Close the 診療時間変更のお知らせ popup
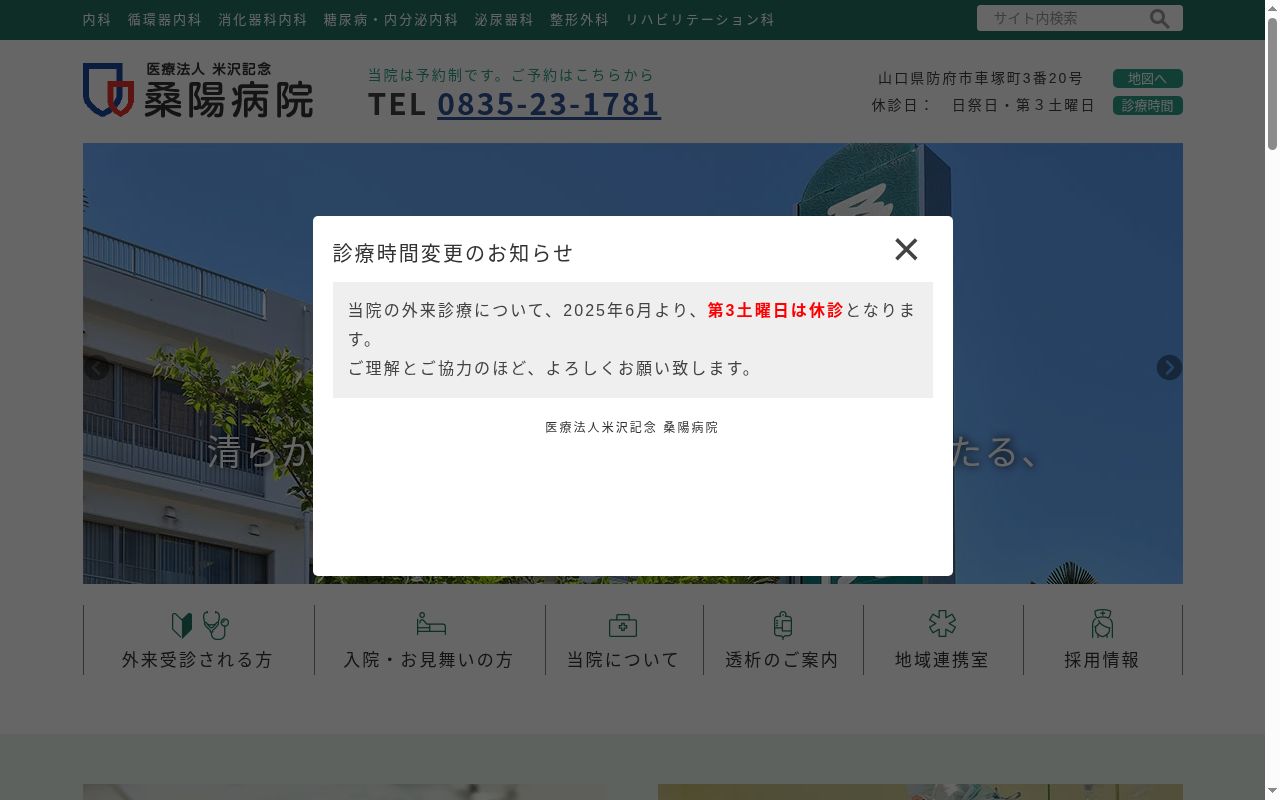Viewport: 1280px width, 800px height. [906, 249]
